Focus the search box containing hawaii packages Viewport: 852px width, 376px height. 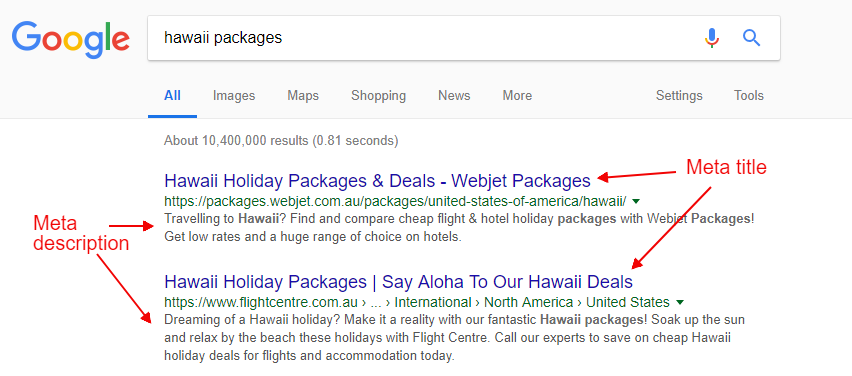pyautogui.click(x=463, y=38)
